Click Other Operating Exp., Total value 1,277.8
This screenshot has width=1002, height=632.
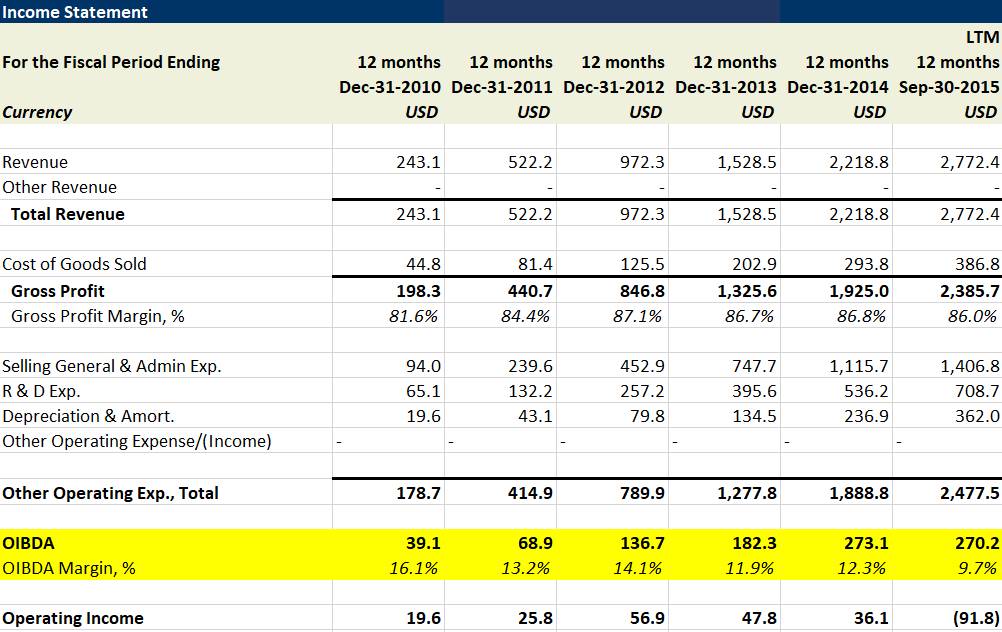click(x=746, y=493)
